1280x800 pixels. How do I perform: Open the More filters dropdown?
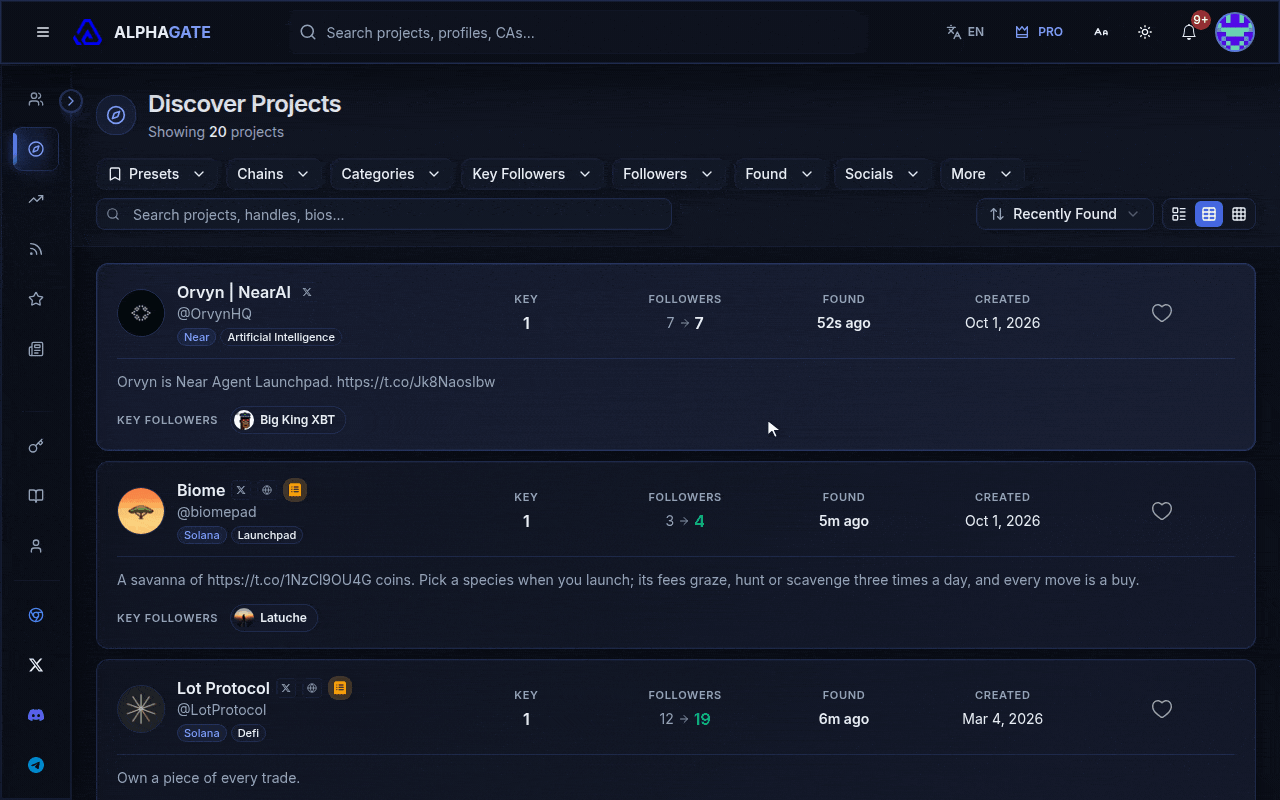coord(981,174)
